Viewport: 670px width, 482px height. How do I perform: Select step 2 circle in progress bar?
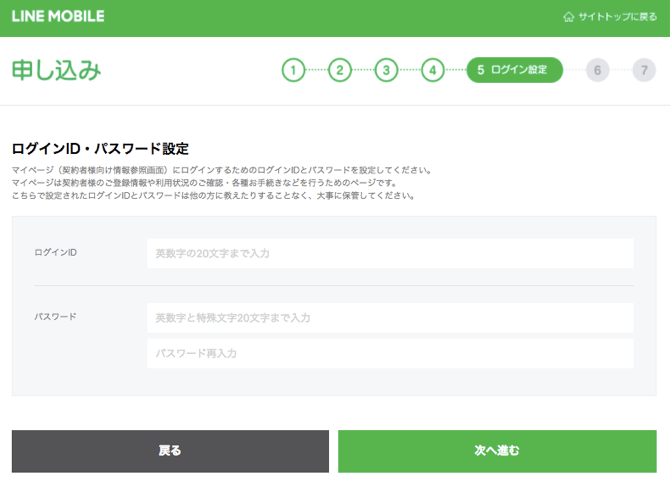(x=340, y=70)
